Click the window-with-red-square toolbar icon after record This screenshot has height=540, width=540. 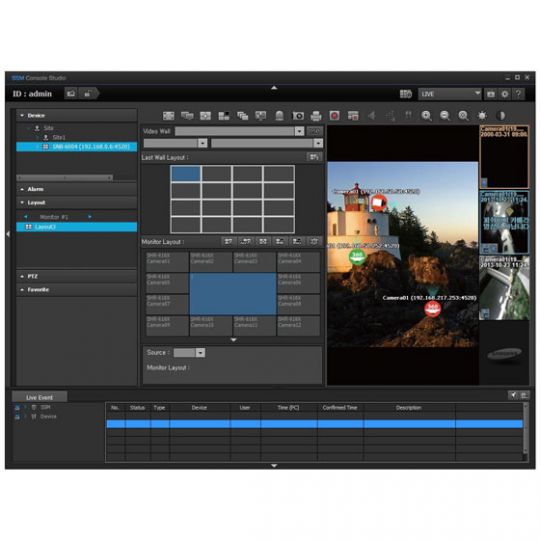tap(353, 116)
